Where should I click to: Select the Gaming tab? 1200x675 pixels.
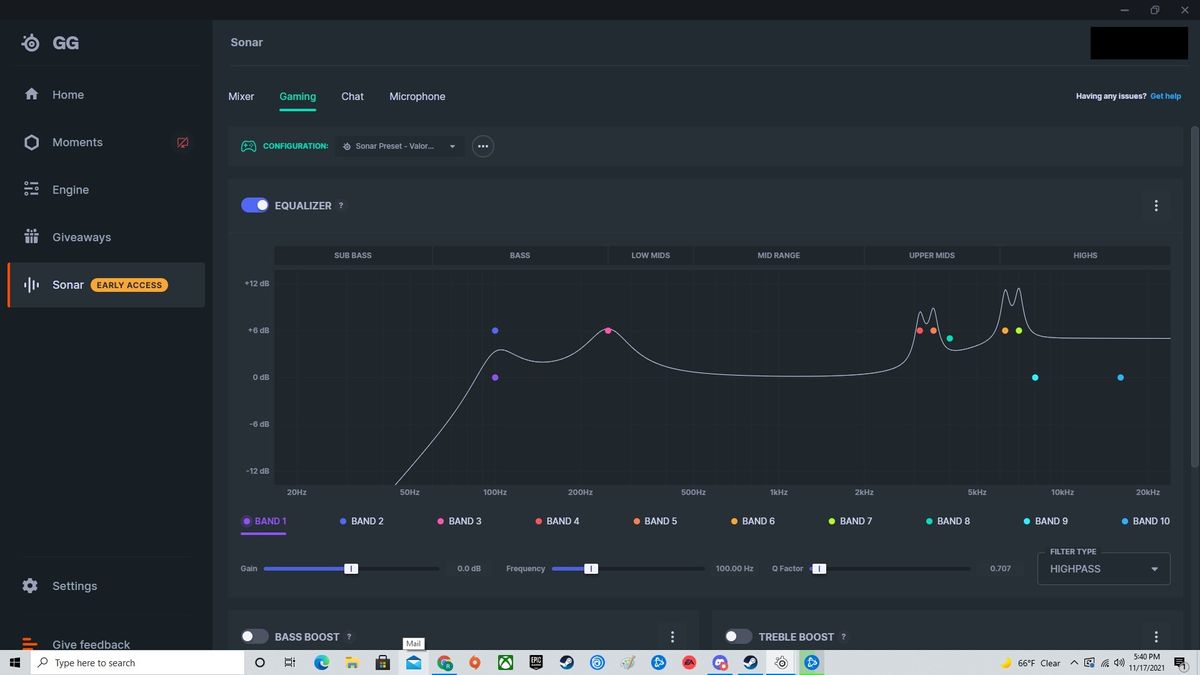[298, 97]
